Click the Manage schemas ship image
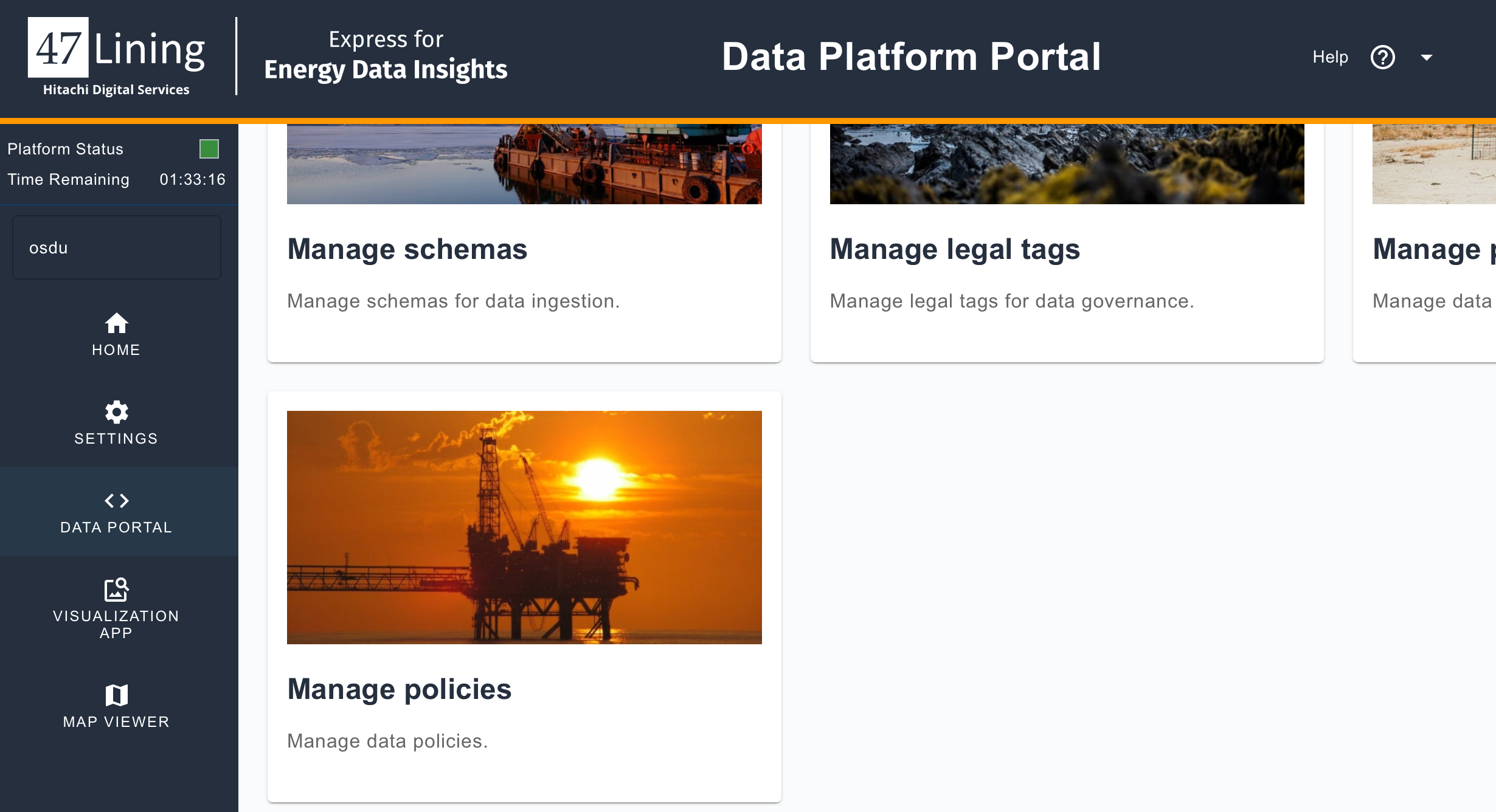Screen dimensions: 1496x812 click(x=524, y=164)
